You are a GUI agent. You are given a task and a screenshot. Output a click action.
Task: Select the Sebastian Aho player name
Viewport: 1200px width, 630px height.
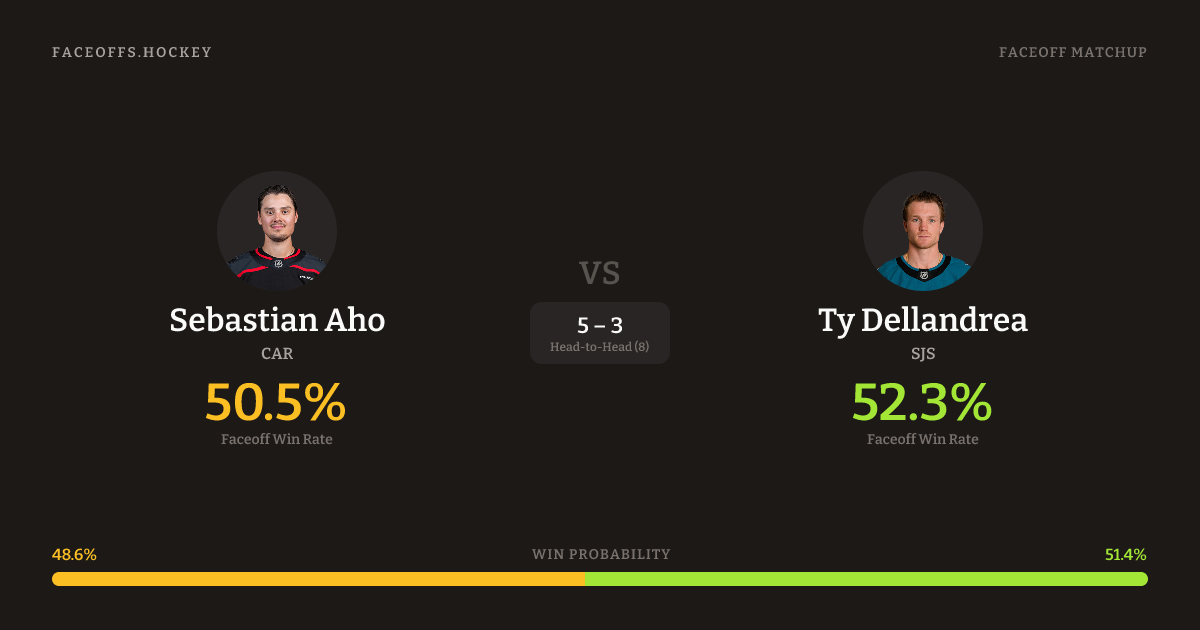click(277, 320)
